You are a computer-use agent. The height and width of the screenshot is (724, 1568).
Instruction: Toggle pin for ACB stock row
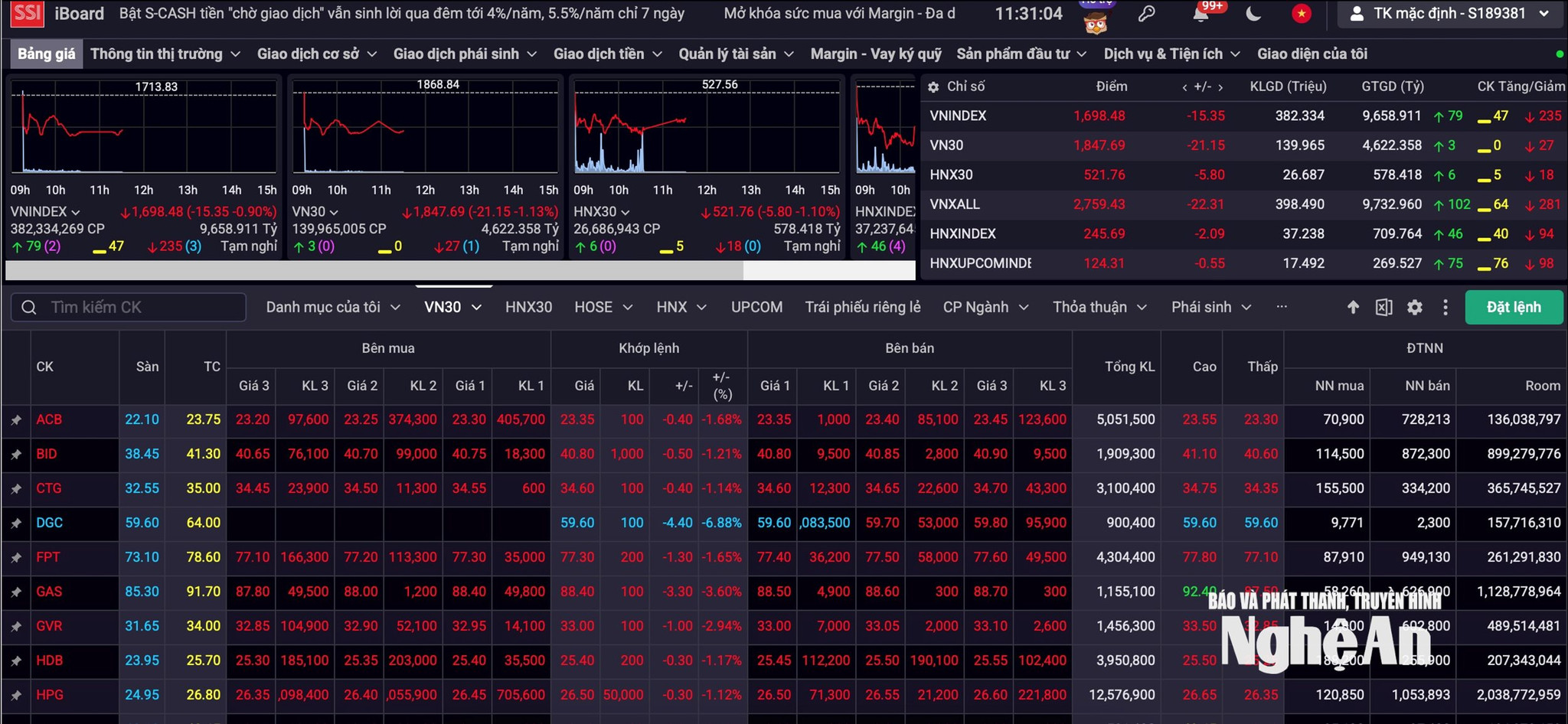[15, 420]
